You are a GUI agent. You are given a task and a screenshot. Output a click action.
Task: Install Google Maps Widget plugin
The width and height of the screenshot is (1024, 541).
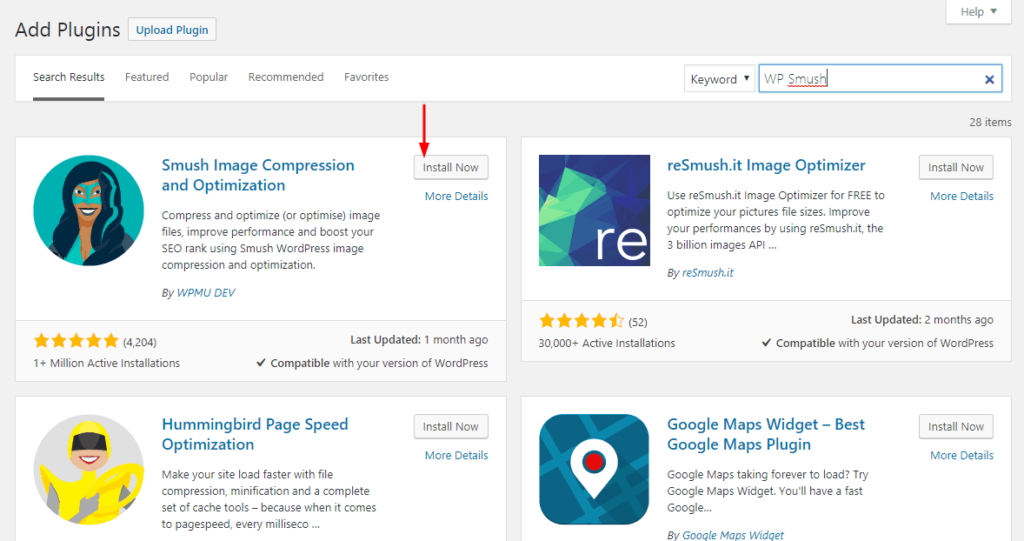[956, 427]
